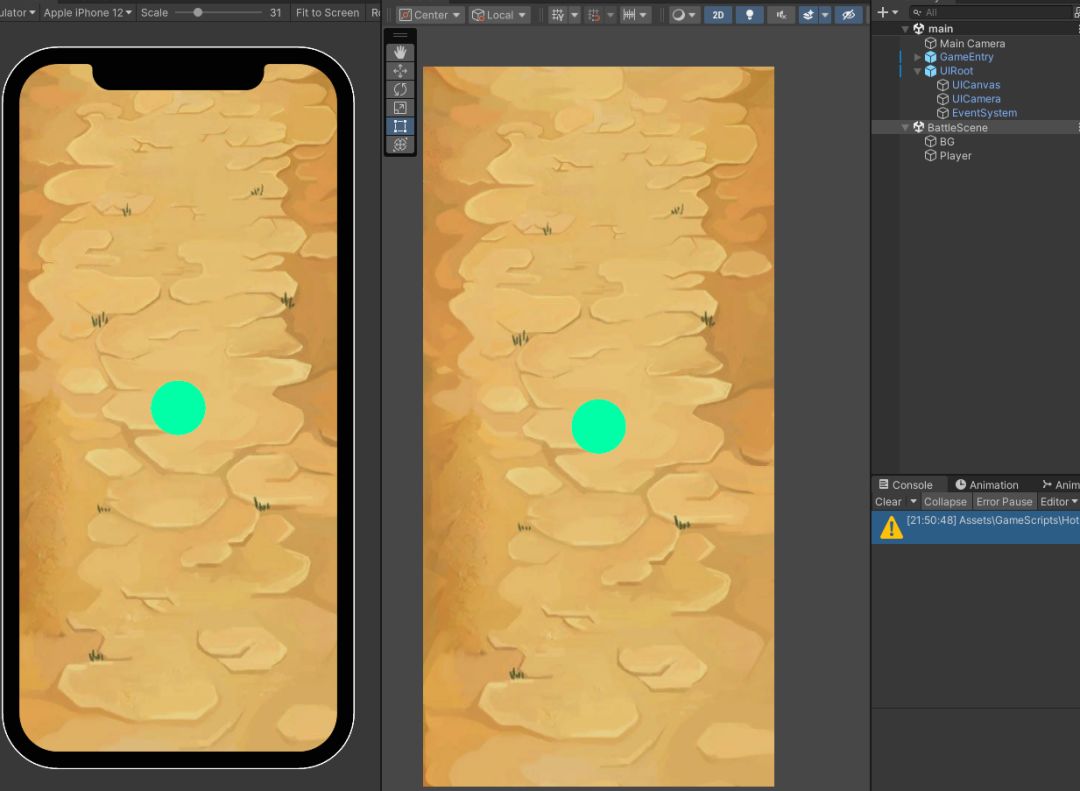Open the Center pivot dropdown
Screen dimensions: 1080x791
tap(430, 14)
